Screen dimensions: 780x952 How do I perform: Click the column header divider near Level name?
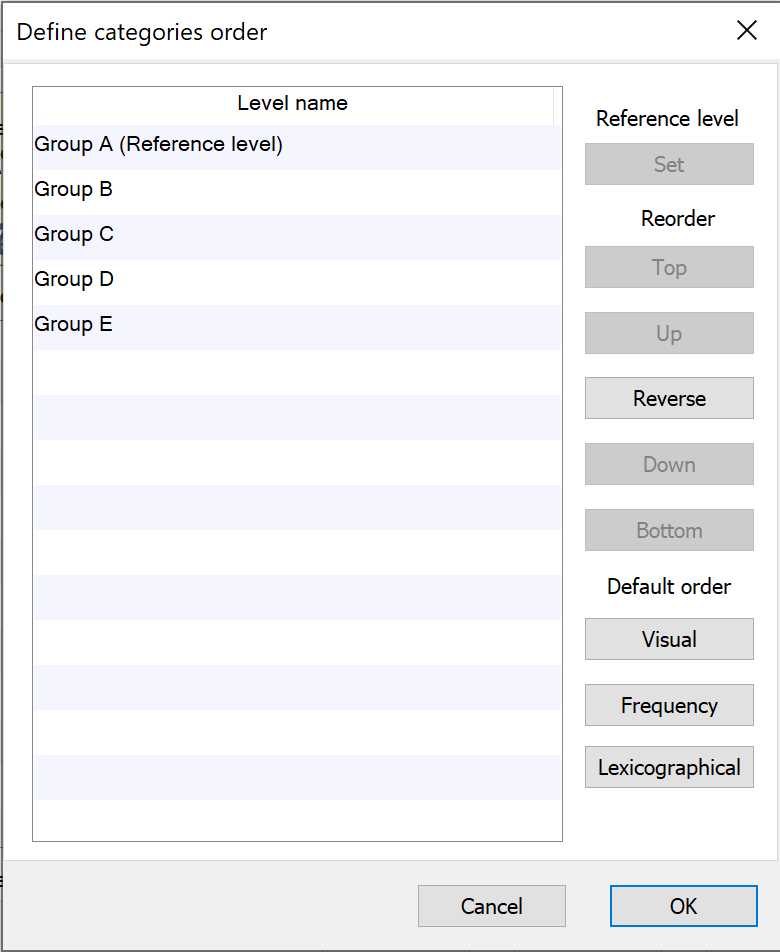tap(553, 103)
